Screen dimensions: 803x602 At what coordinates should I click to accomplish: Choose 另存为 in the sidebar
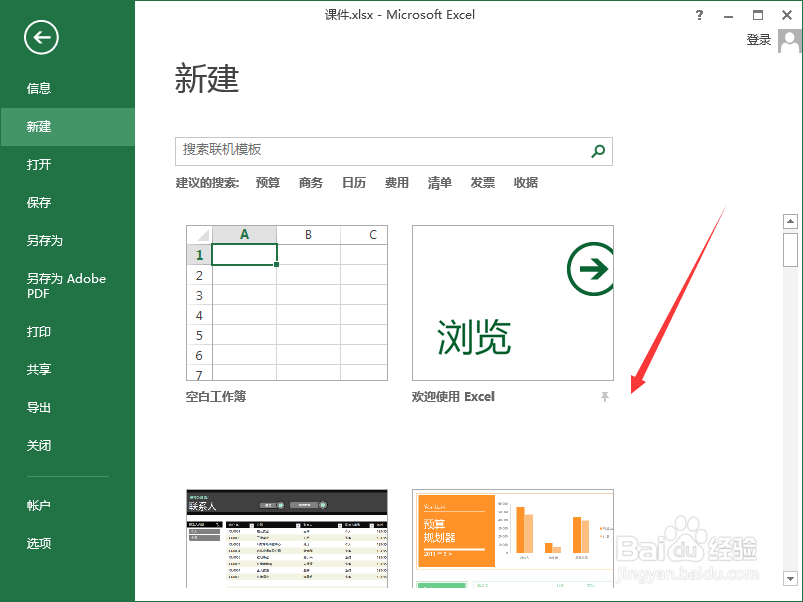pyautogui.click(x=45, y=240)
